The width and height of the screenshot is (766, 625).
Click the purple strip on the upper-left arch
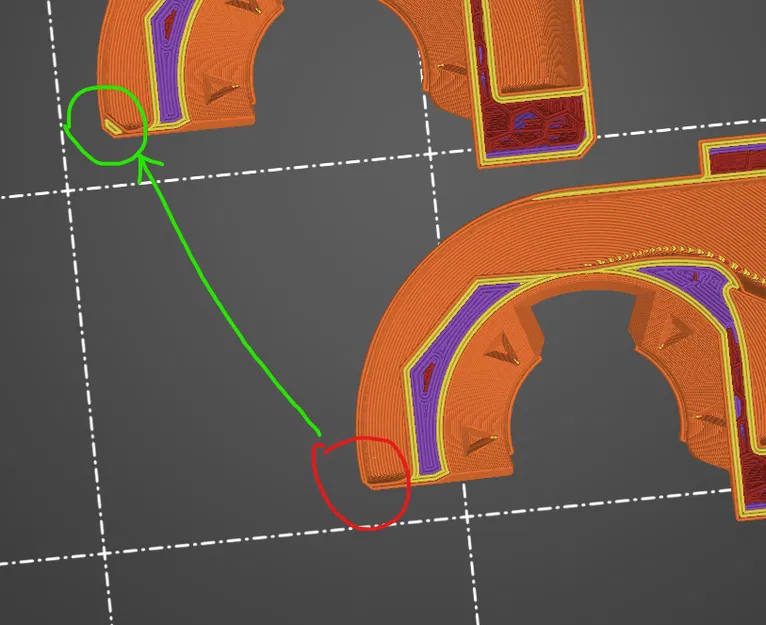tap(169, 61)
